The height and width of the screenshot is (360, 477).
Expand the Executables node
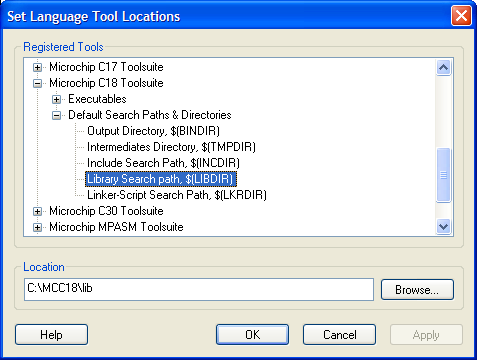point(56,100)
